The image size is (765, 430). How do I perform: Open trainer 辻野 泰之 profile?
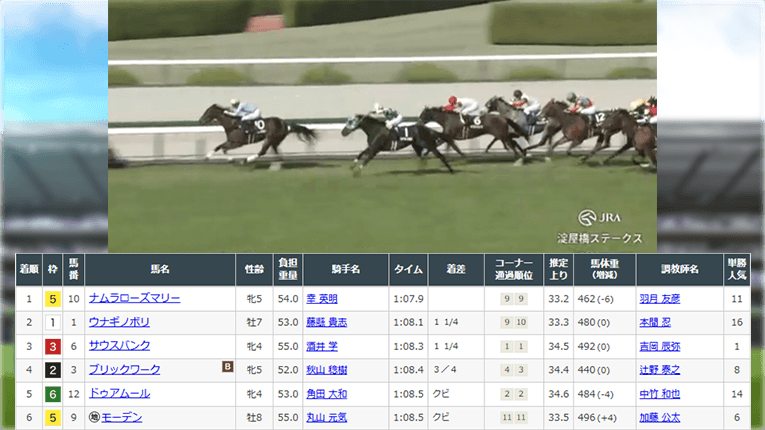[660, 370]
